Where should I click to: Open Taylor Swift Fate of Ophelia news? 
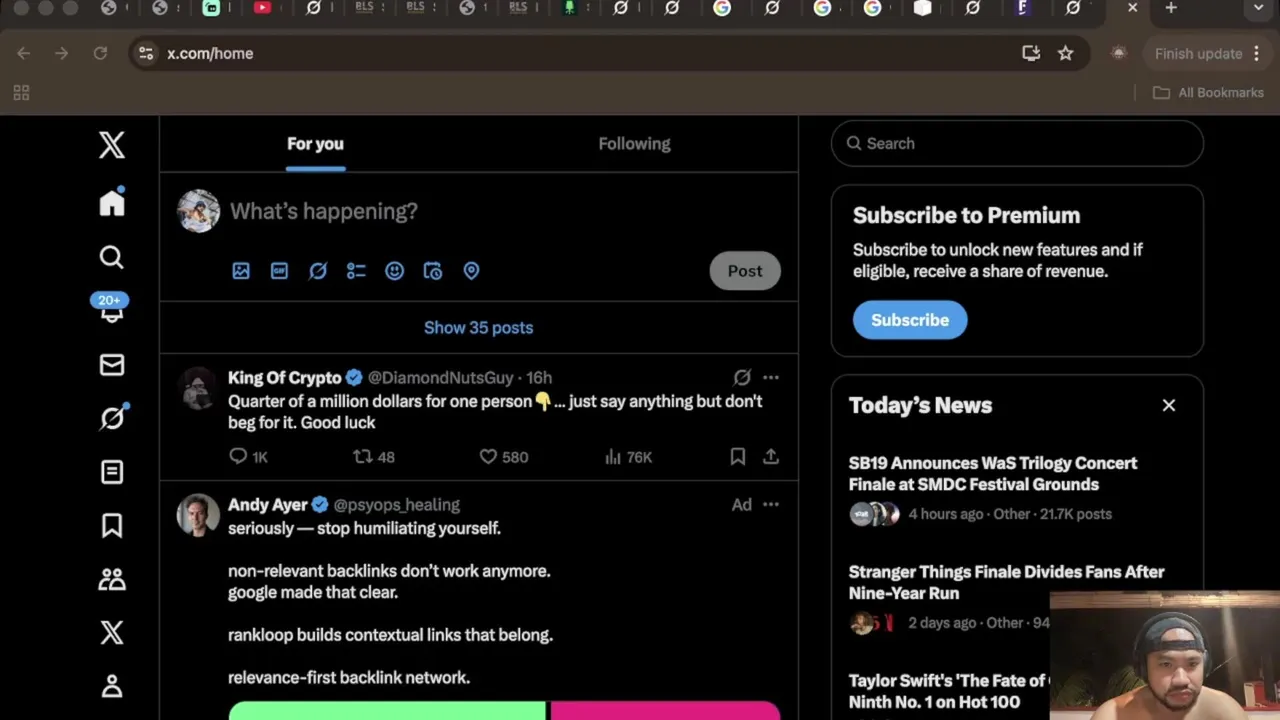point(948,691)
